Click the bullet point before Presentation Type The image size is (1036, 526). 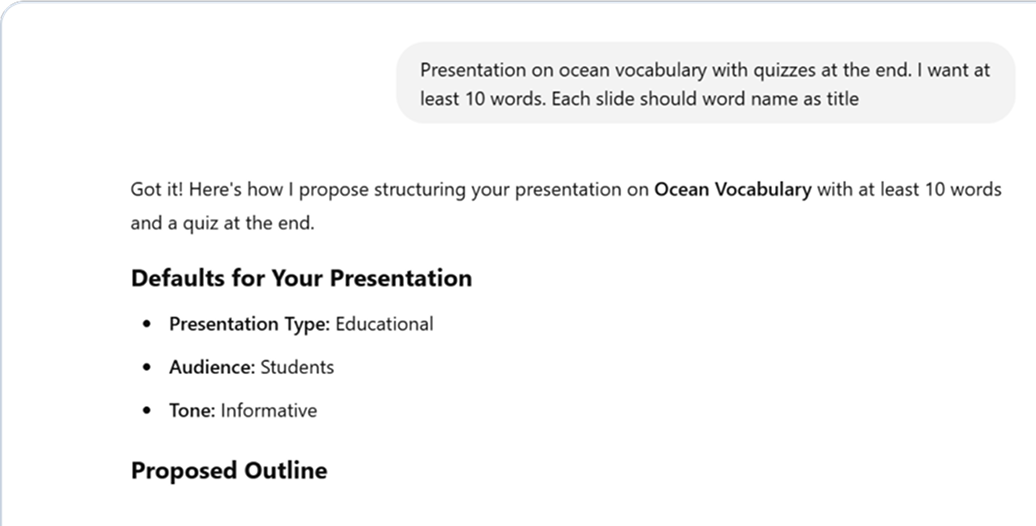pos(149,324)
